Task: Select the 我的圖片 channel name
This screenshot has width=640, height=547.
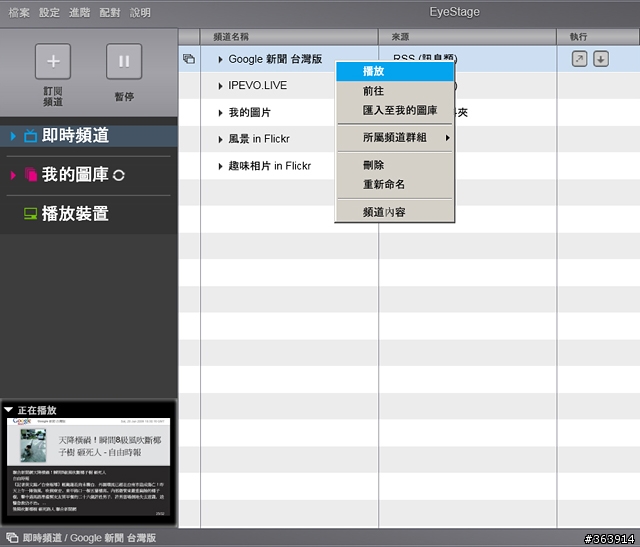Action: [x=250, y=113]
